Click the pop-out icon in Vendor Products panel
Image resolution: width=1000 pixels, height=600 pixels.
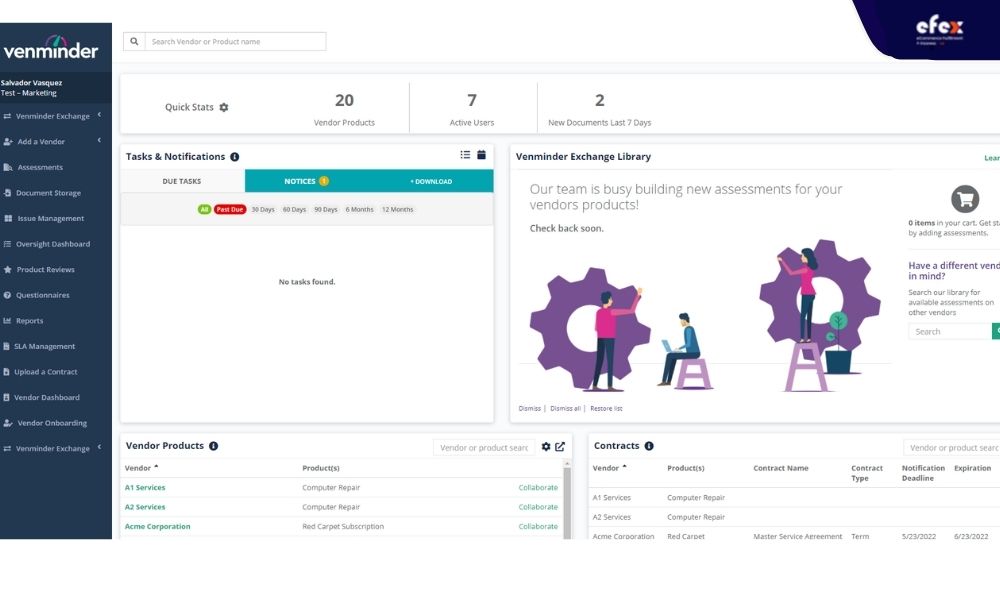[x=560, y=447]
